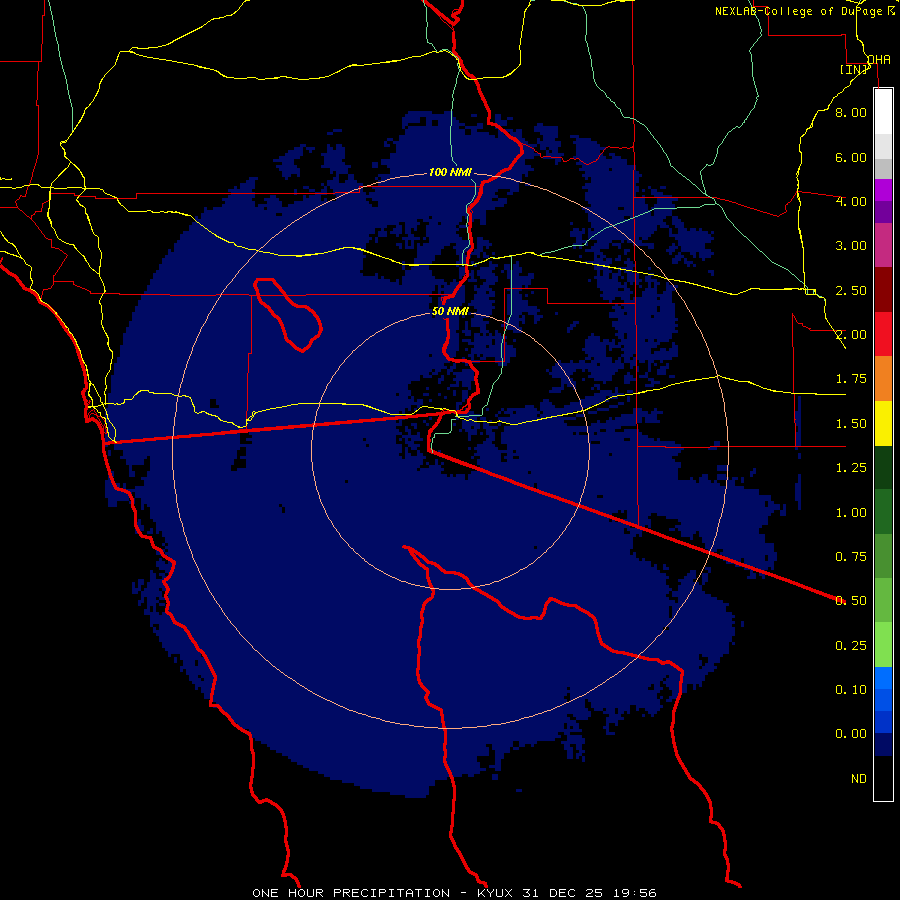Click the magenta swatch above the 4.00 label
The width and height of the screenshot is (900, 900).
point(883,190)
